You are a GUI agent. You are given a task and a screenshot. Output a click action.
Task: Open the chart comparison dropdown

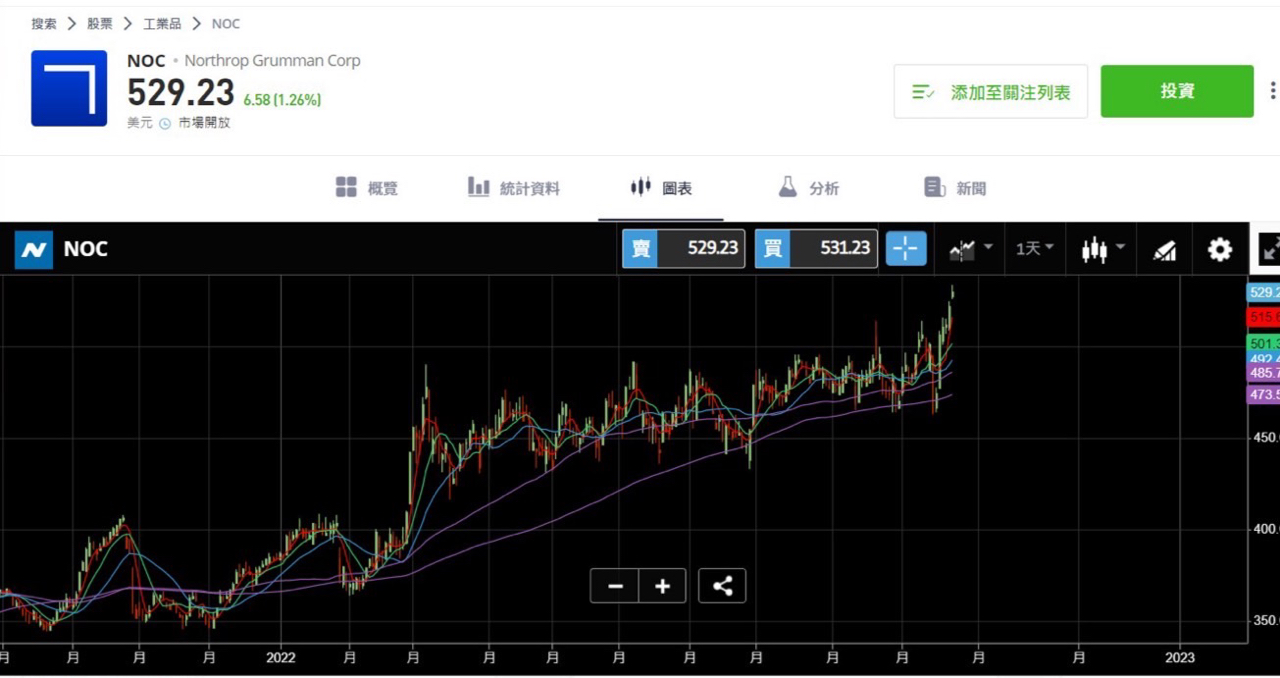coord(970,249)
